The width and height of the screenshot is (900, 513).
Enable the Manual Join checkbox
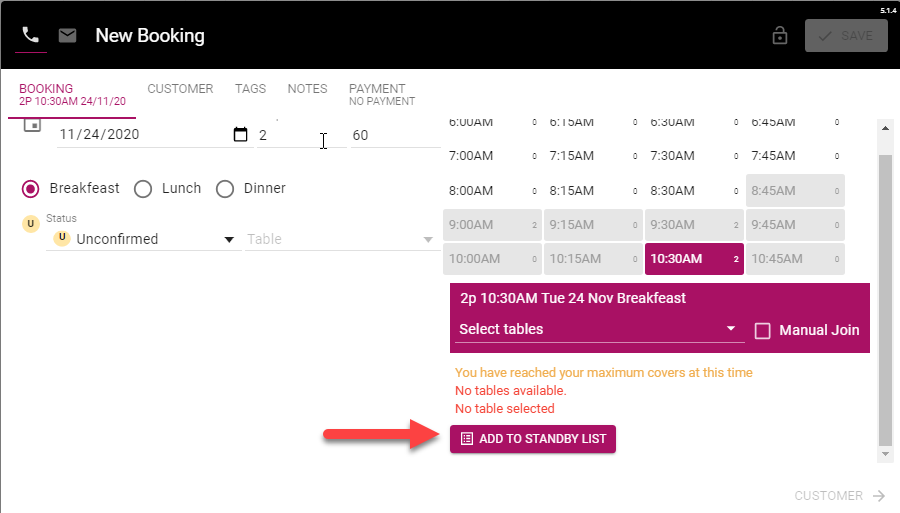tap(762, 330)
